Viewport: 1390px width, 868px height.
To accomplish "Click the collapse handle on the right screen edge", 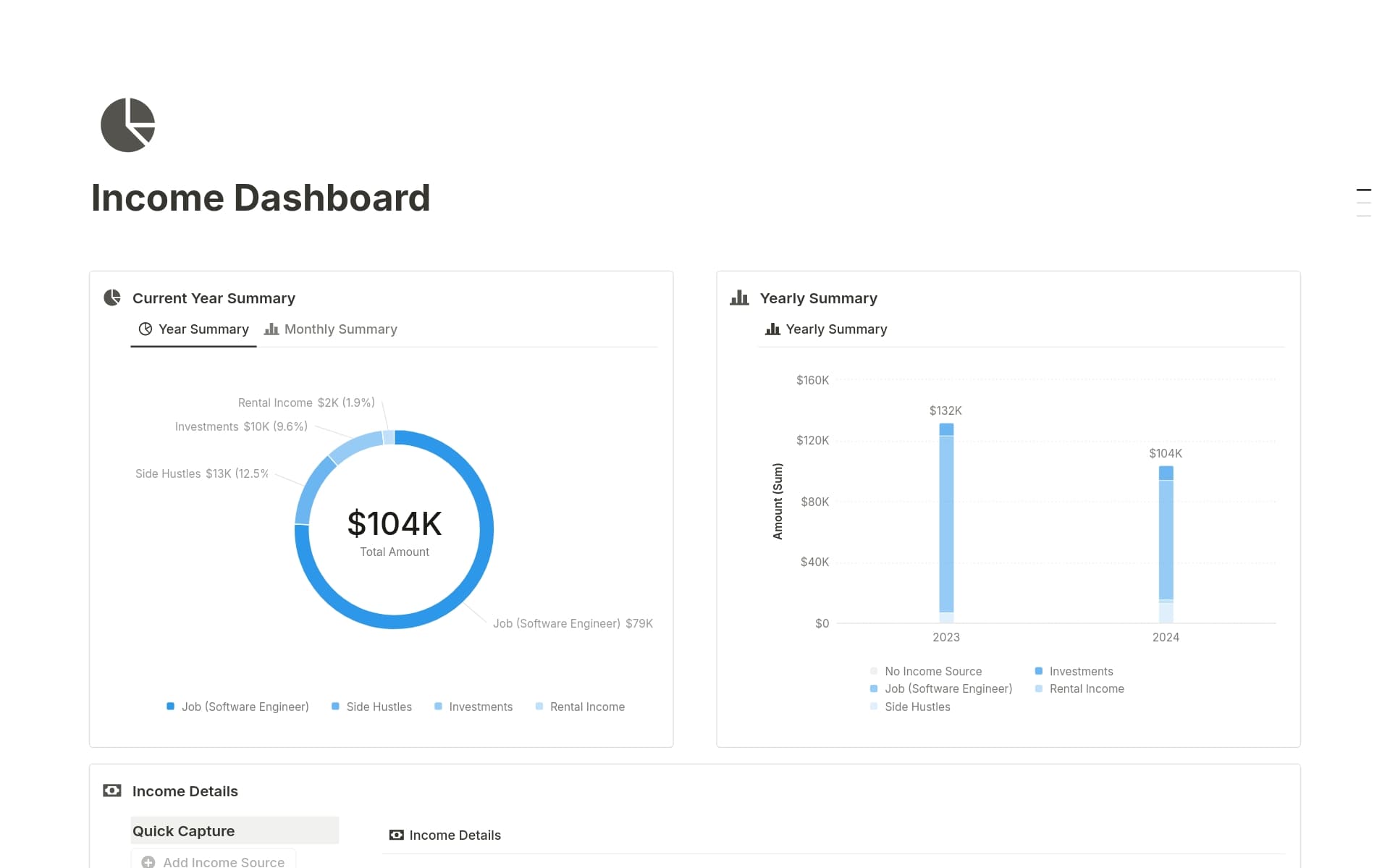I will coord(1364,201).
